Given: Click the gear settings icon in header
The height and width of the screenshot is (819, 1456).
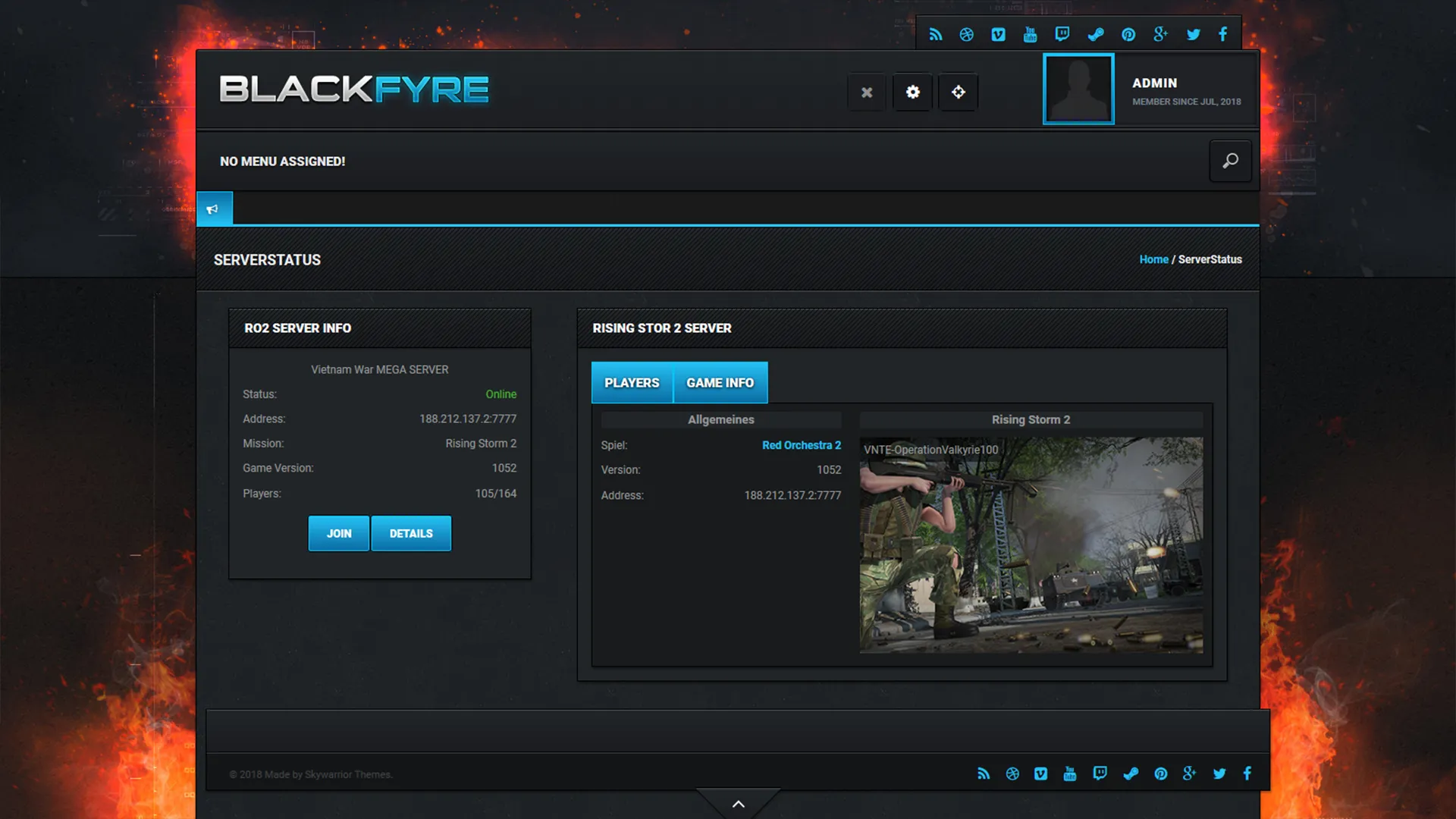Looking at the screenshot, I should point(912,92).
